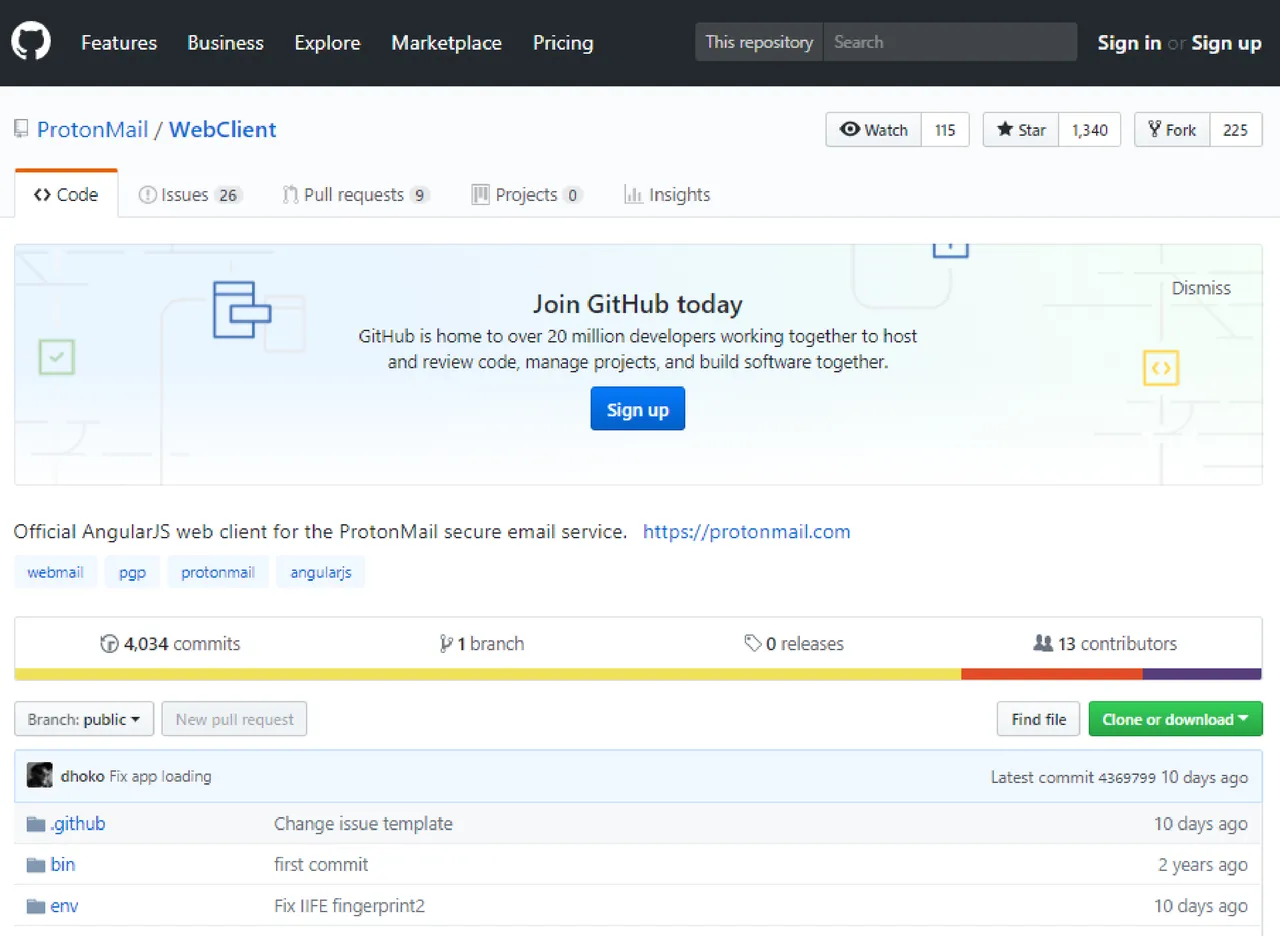Screen dimensions: 1280x936
Task: Open the Fix app loading commit message
Action: (160, 776)
